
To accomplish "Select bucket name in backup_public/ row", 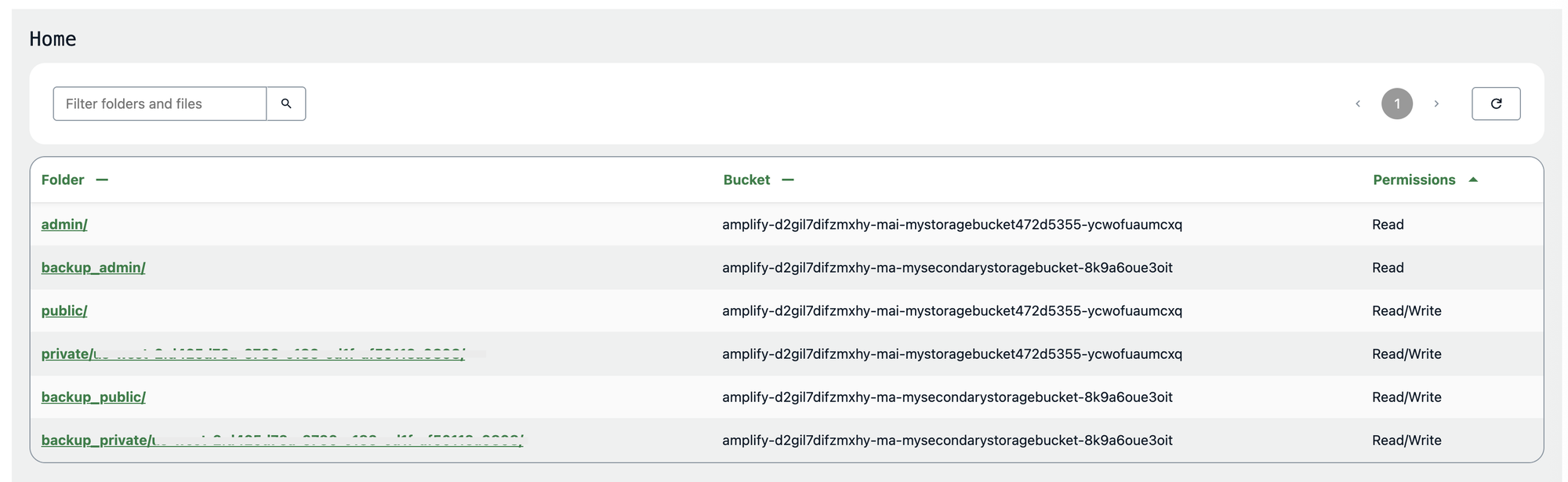I will coord(947,397).
